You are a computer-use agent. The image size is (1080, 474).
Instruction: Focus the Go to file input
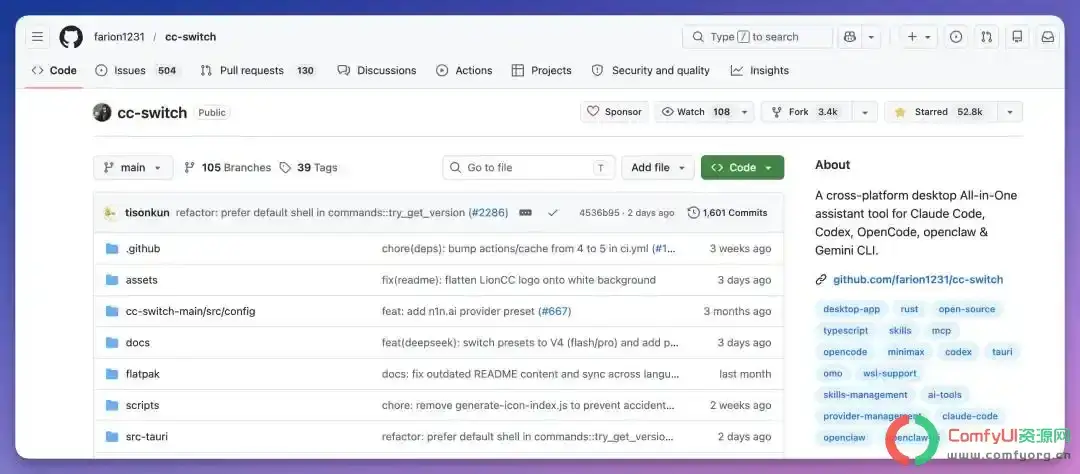(528, 167)
